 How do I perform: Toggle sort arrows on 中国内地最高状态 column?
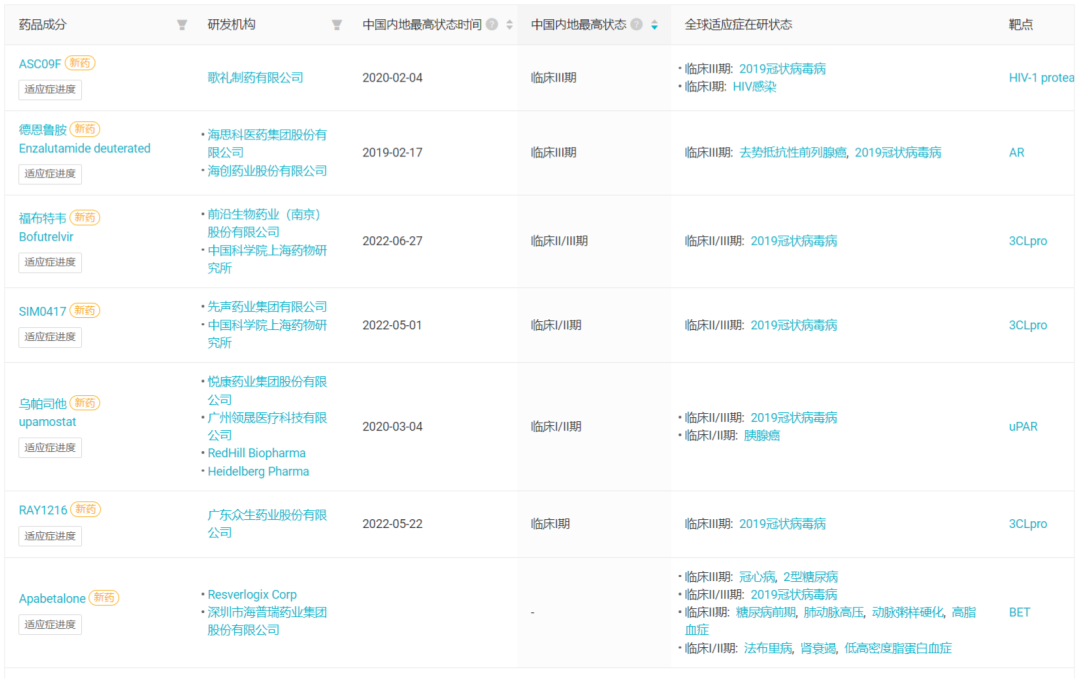[654, 25]
